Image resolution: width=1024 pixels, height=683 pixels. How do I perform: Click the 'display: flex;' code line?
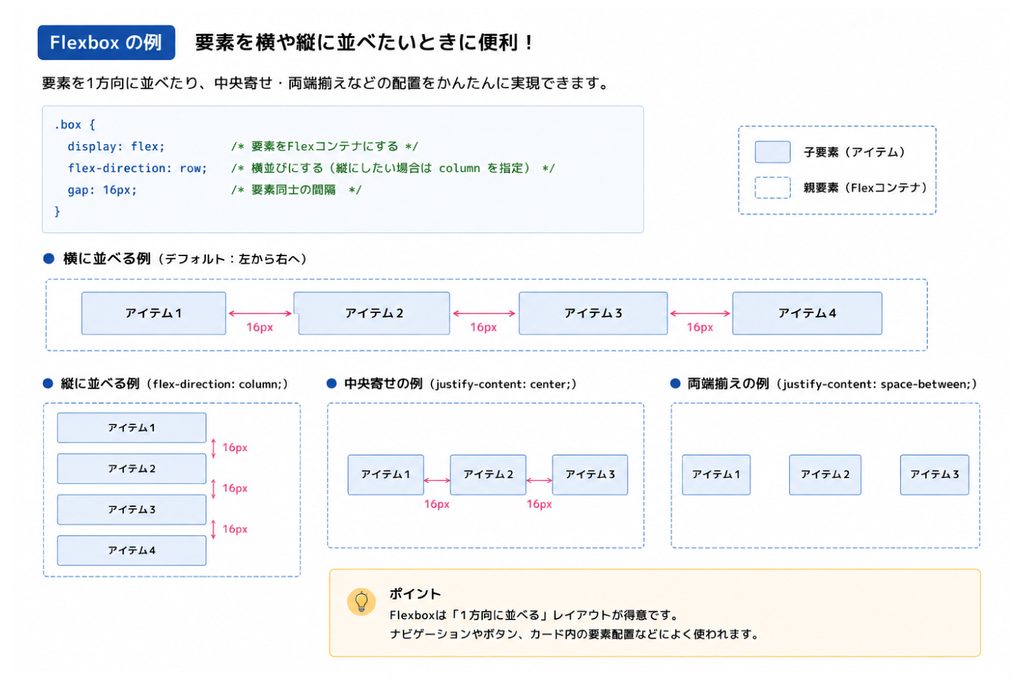(x=116, y=146)
